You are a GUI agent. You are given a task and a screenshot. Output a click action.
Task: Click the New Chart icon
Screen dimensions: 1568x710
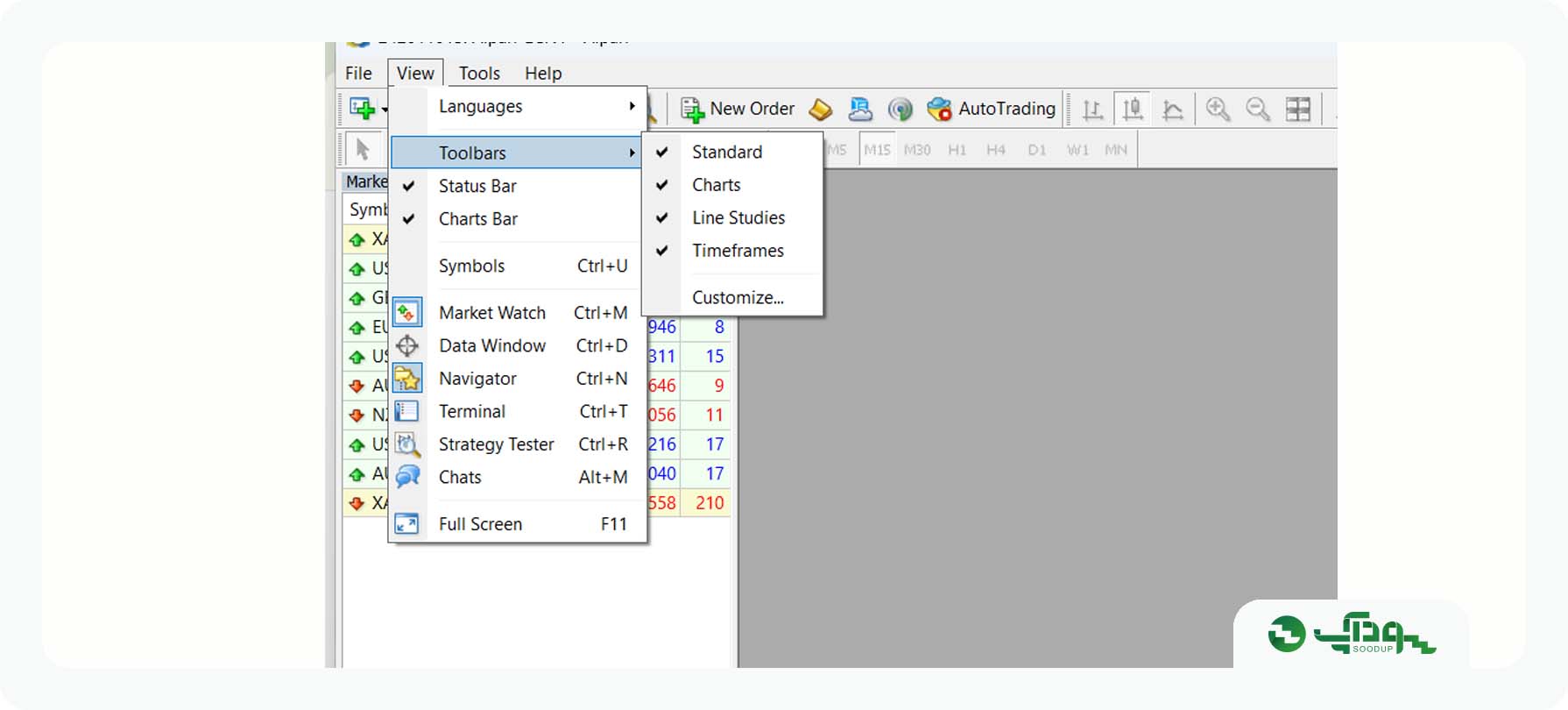tap(362, 109)
